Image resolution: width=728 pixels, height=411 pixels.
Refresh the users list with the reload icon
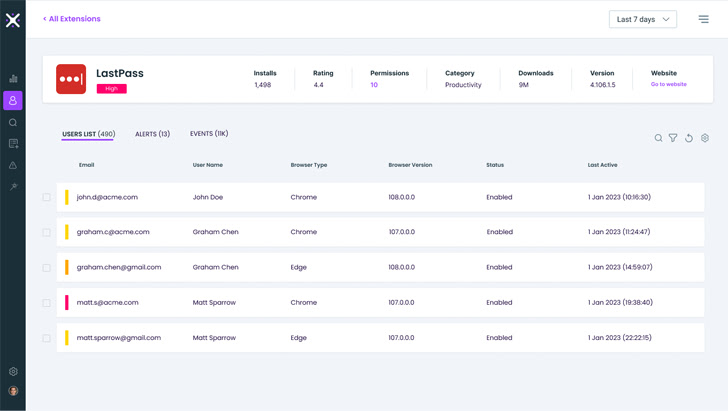tap(689, 138)
